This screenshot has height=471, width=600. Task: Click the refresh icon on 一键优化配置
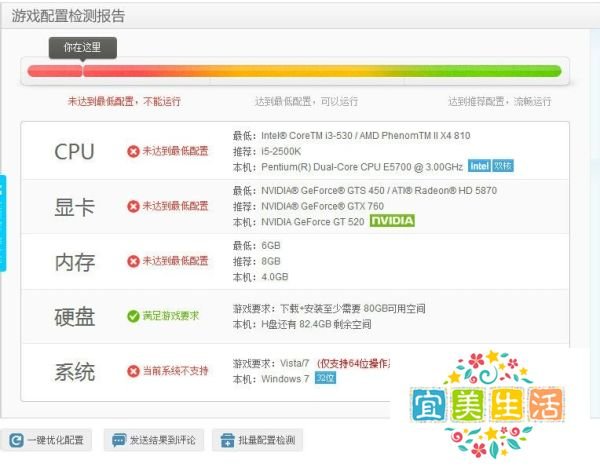coord(16,440)
